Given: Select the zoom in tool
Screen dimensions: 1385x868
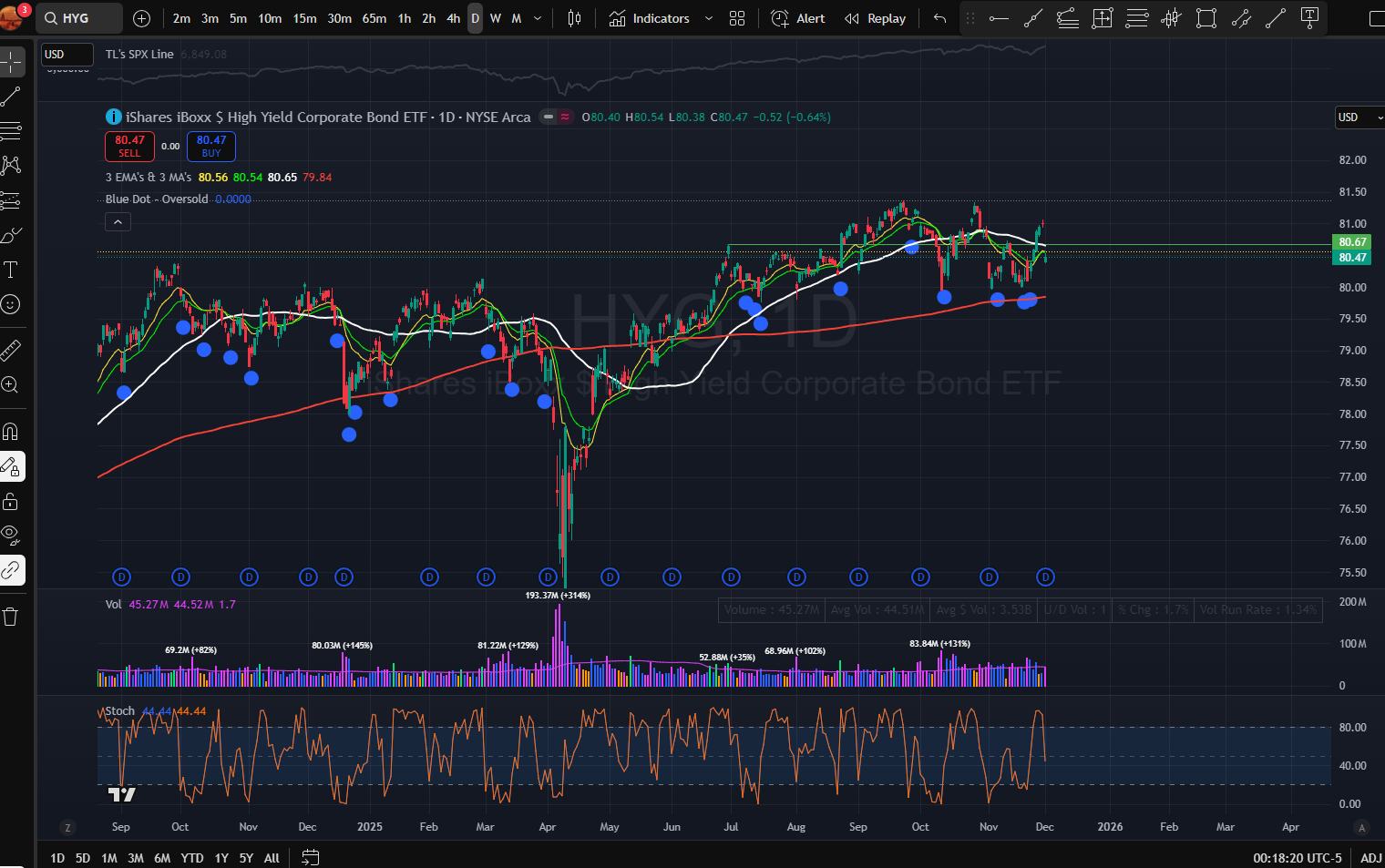Looking at the screenshot, I should click(11, 384).
